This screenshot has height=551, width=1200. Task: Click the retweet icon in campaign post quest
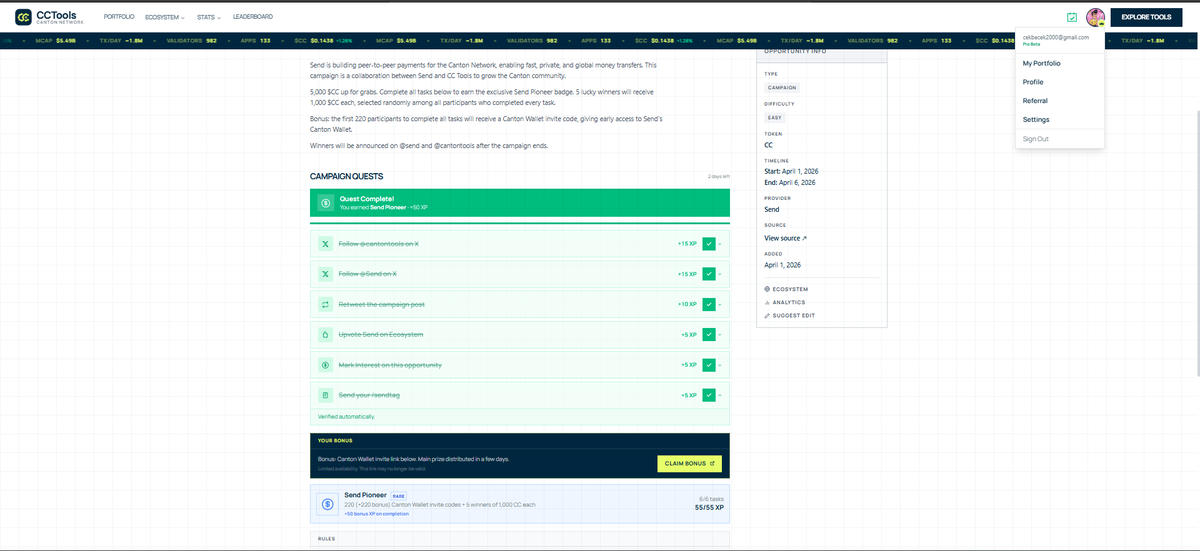pyautogui.click(x=326, y=304)
